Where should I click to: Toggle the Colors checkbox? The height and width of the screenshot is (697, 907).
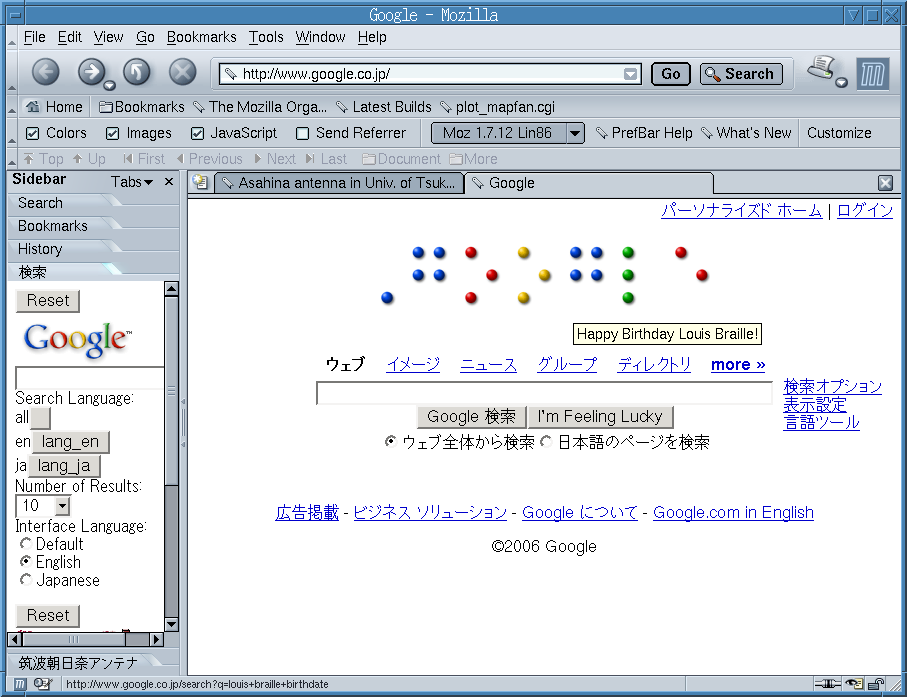tap(32, 134)
